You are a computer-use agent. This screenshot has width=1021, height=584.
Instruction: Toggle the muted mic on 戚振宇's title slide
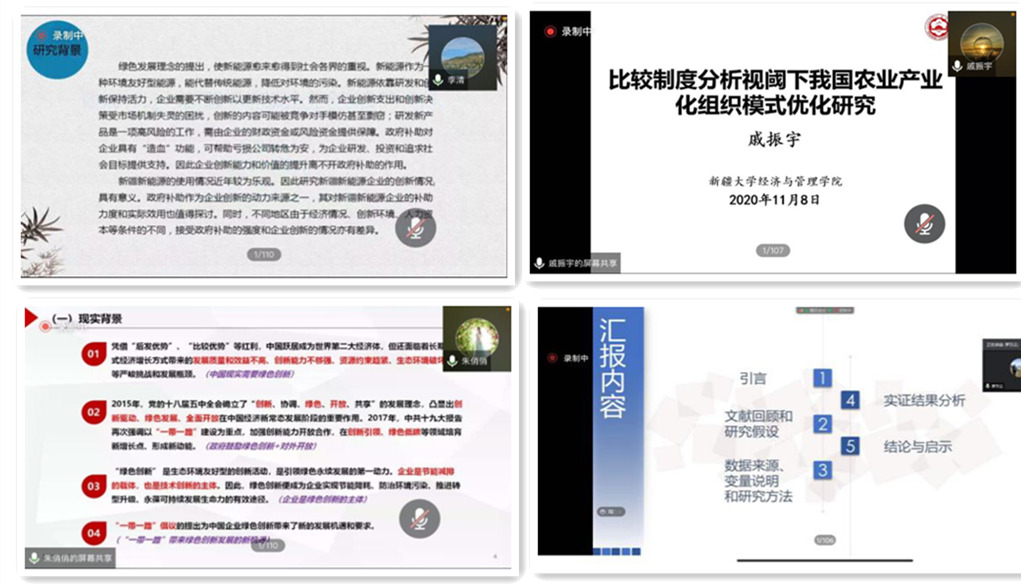(924, 223)
